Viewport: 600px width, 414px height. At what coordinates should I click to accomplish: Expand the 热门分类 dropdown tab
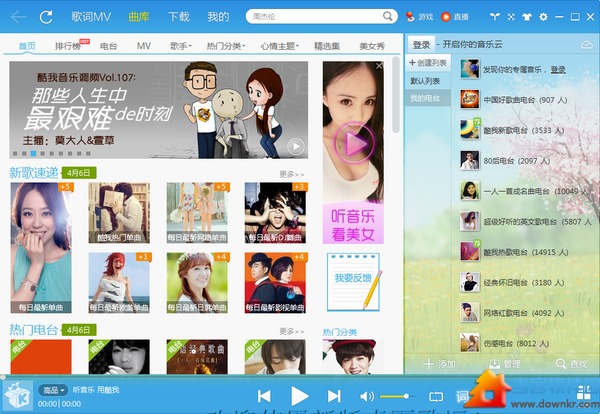tap(225, 46)
